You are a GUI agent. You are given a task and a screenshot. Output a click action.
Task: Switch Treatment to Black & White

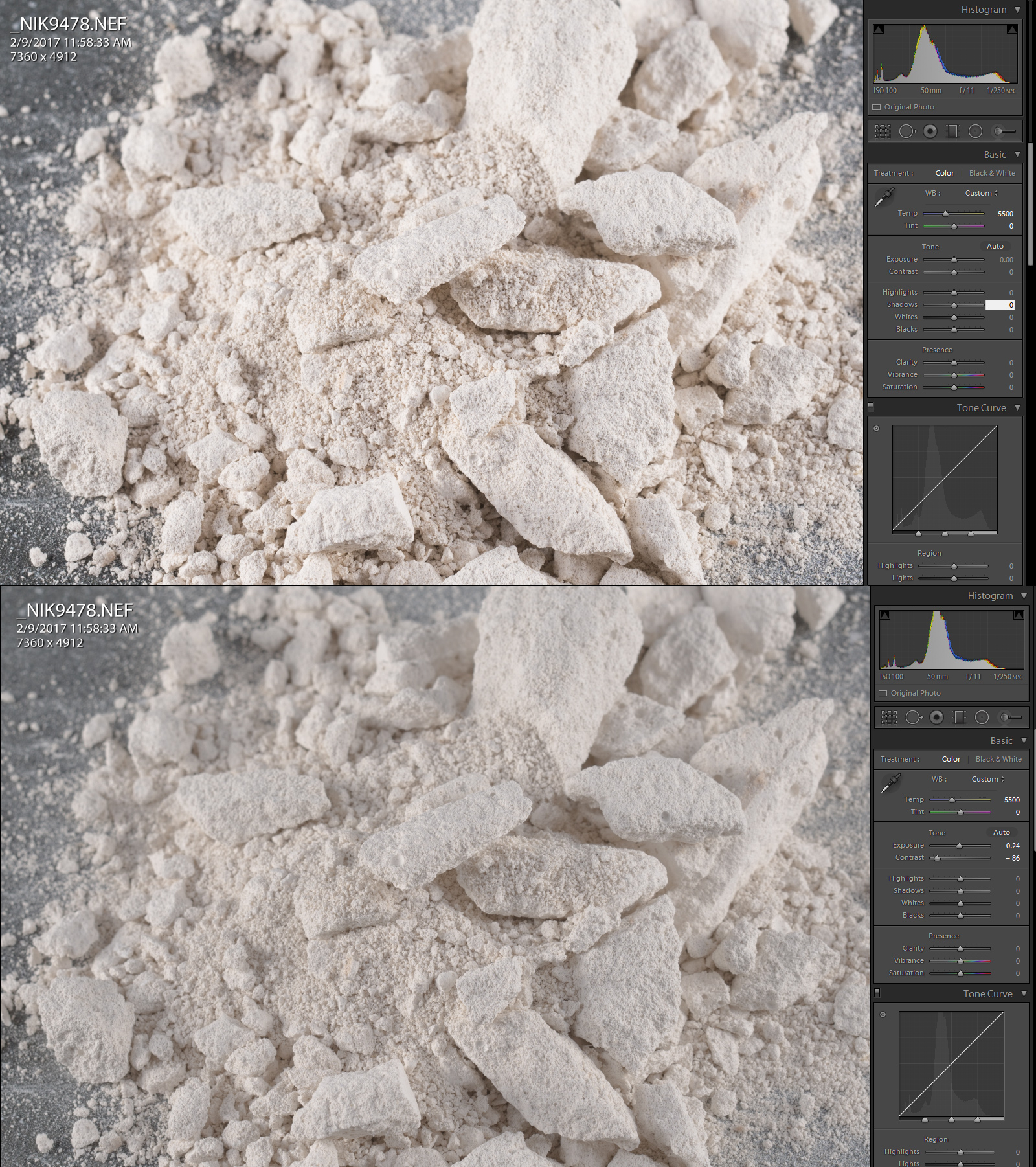point(992,173)
